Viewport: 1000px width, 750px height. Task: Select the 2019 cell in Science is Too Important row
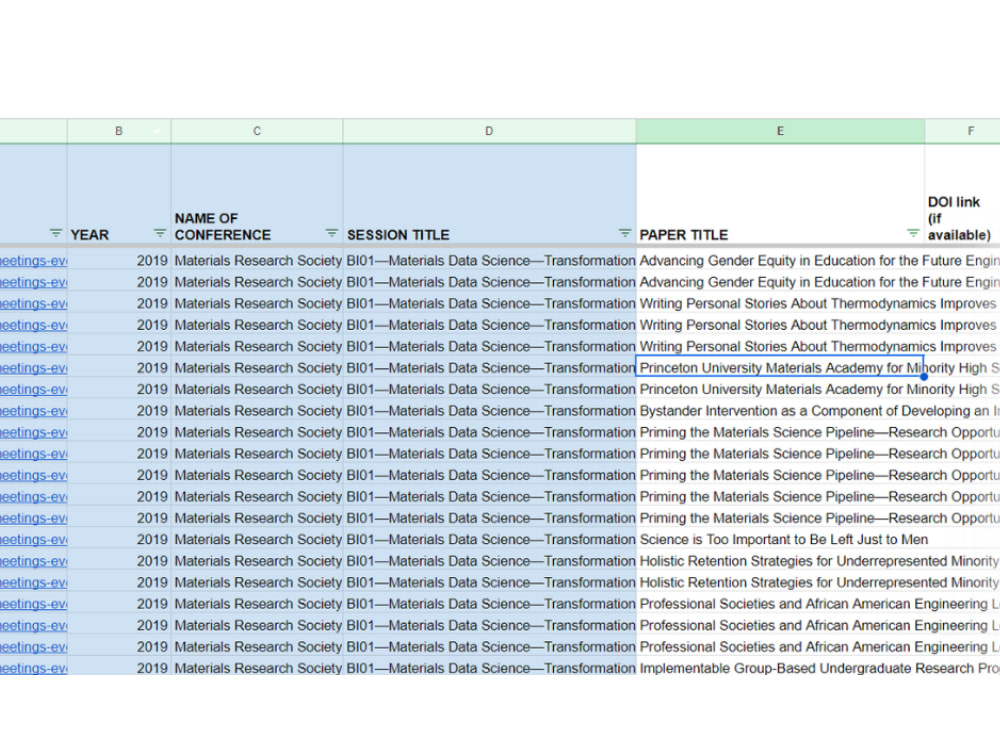click(119, 540)
